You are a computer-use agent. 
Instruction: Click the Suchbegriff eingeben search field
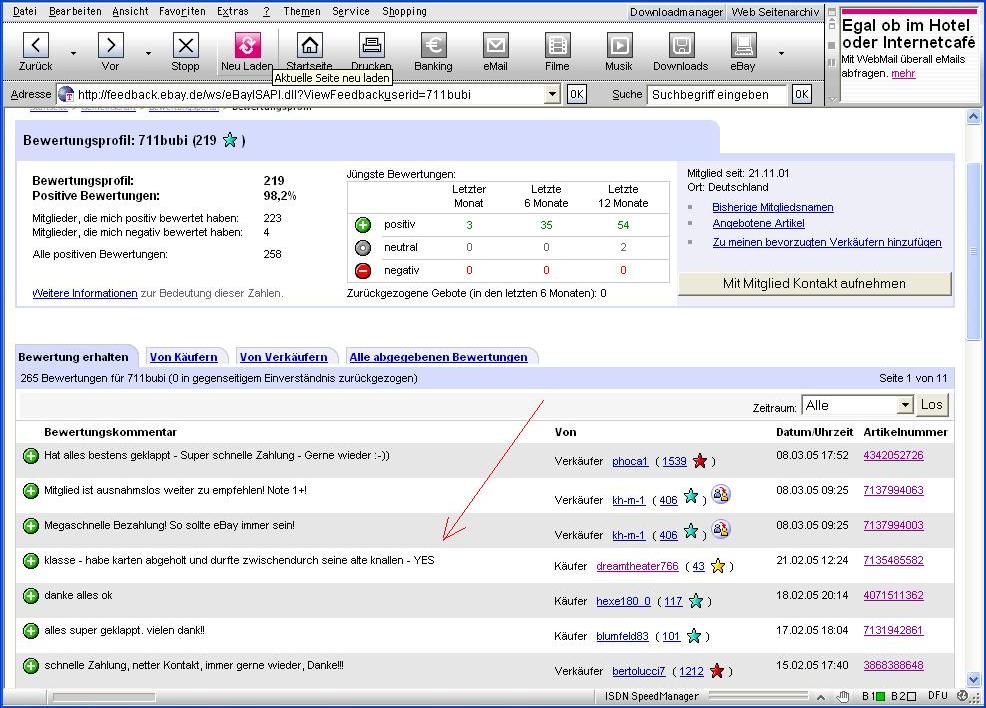coord(717,94)
